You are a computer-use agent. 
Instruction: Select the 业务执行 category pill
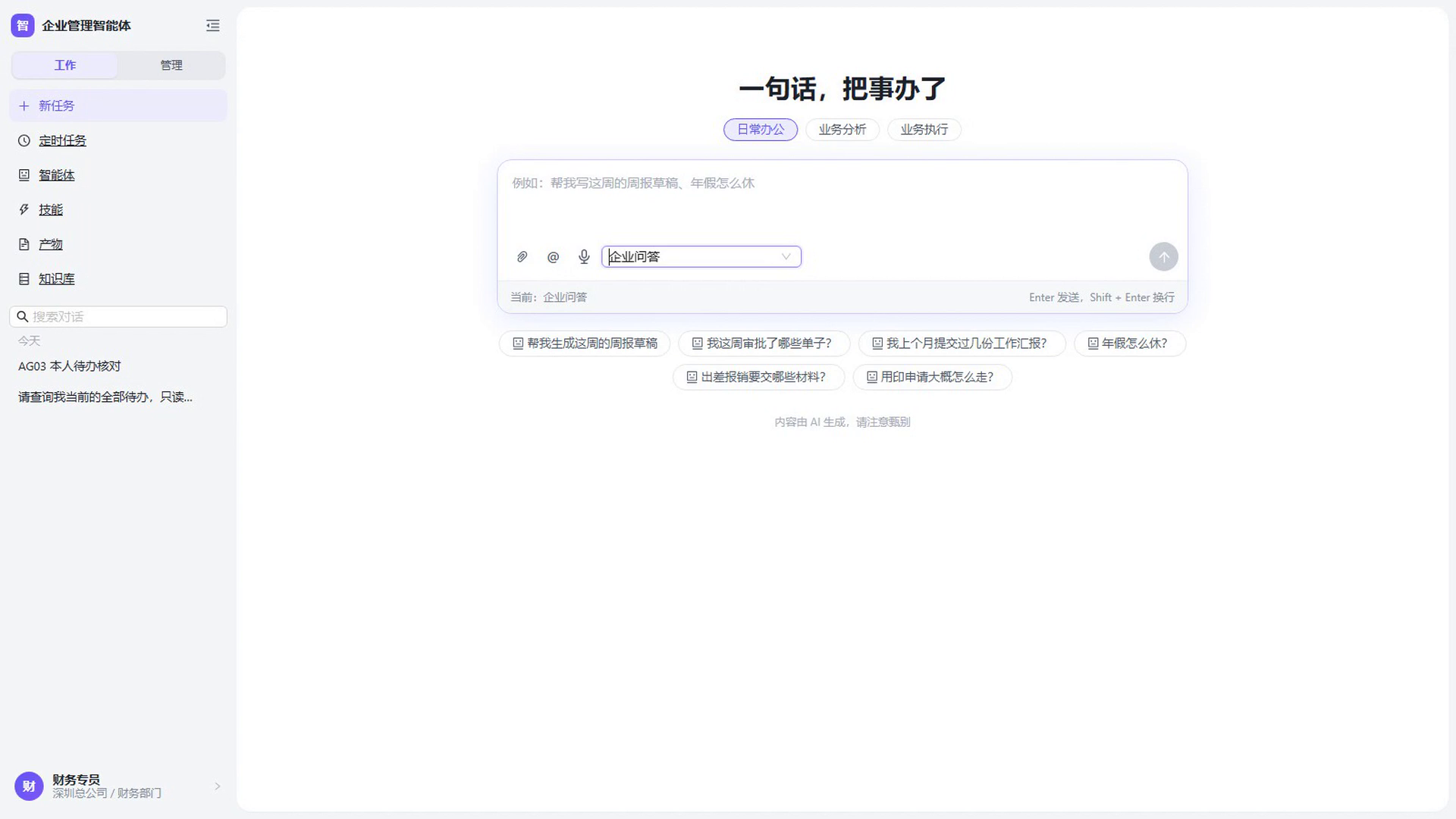[x=924, y=130]
